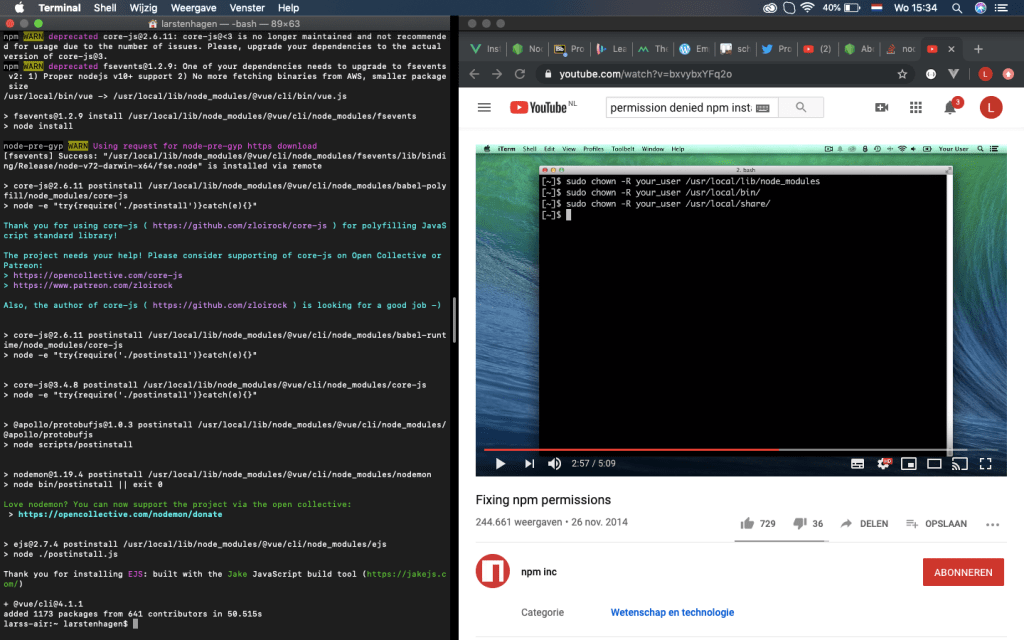Mute the video volume speaker icon
This screenshot has height=640, width=1024.
point(554,463)
